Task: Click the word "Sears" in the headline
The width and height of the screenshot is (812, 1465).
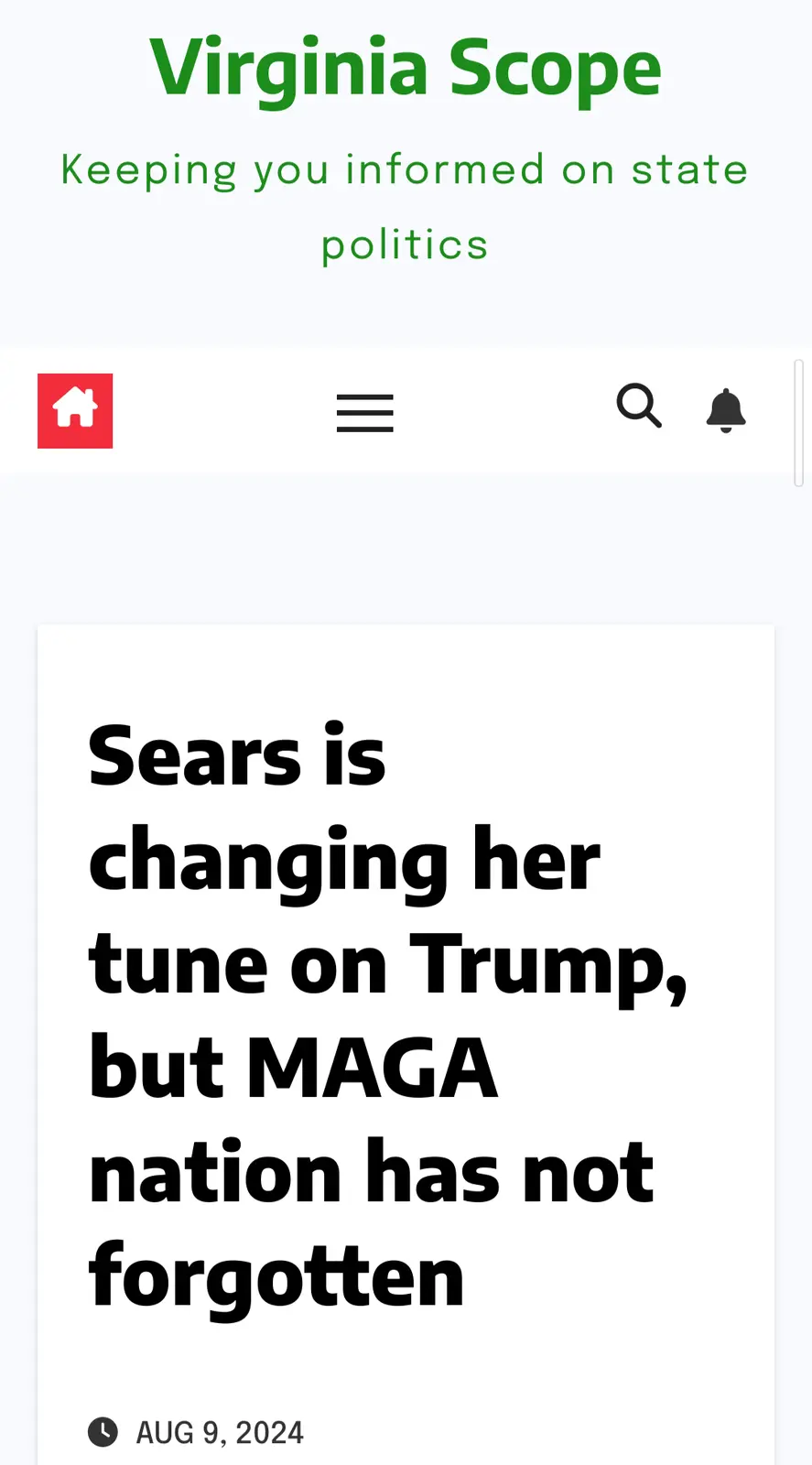Action: 194,756
